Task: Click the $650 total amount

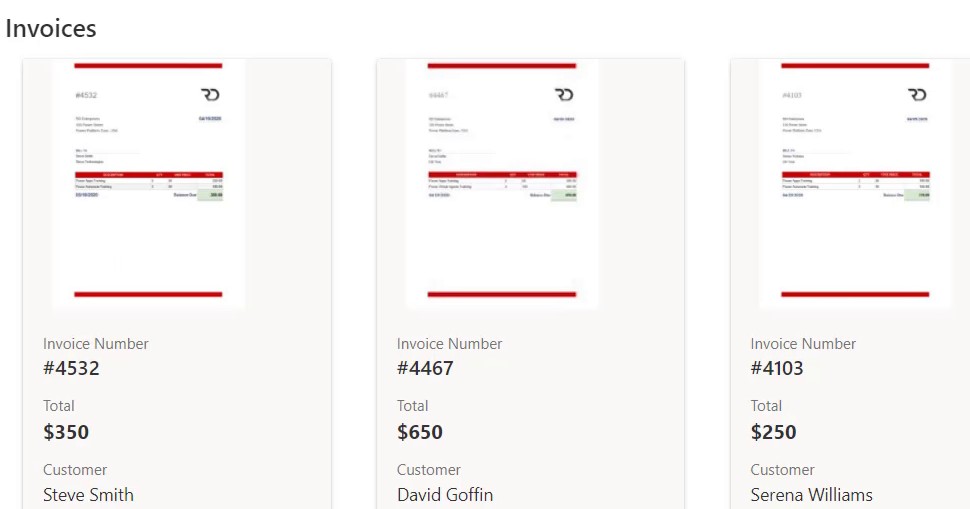Action: tap(419, 432)
